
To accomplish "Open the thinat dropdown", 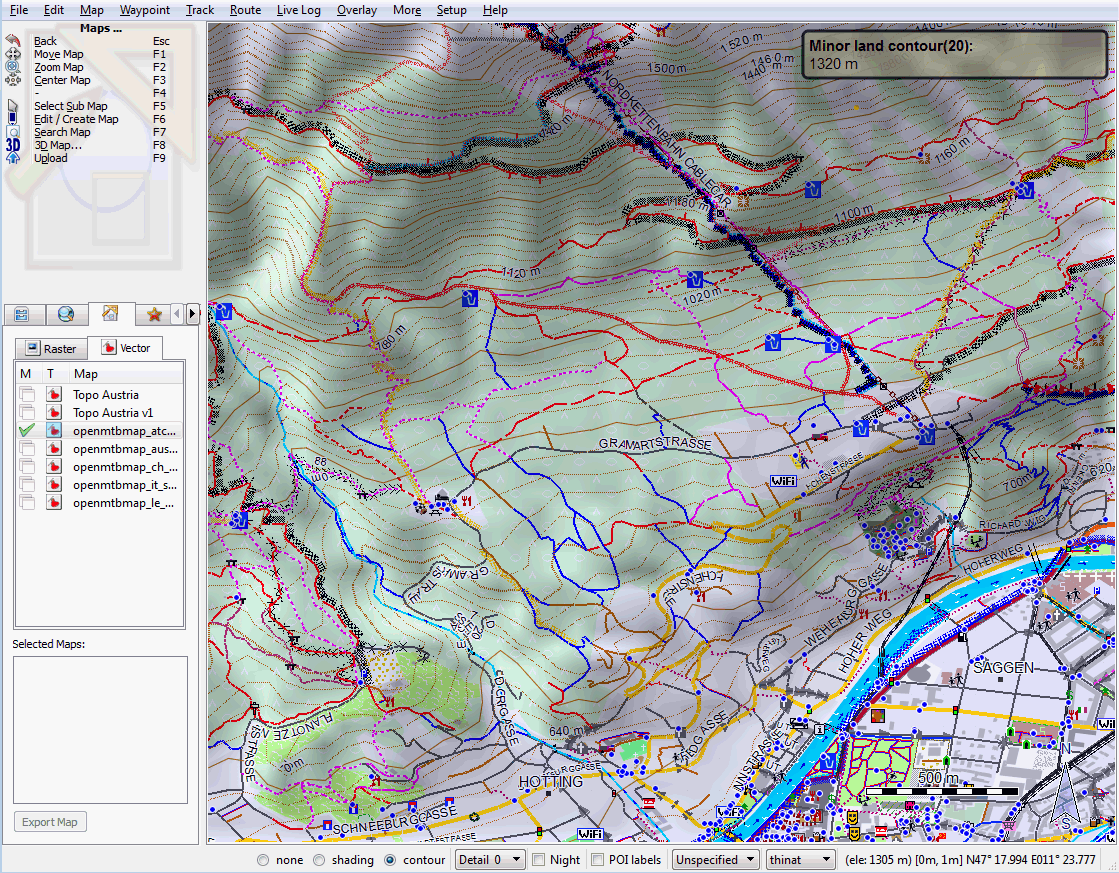I will coord(799,859).
